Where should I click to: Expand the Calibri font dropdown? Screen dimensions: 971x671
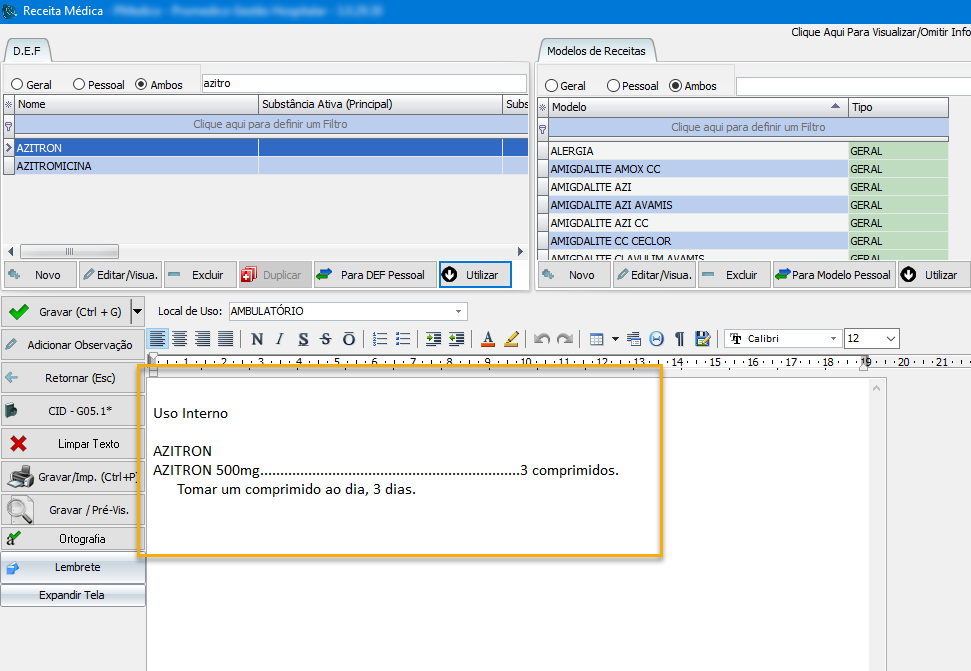coord(833,339)
